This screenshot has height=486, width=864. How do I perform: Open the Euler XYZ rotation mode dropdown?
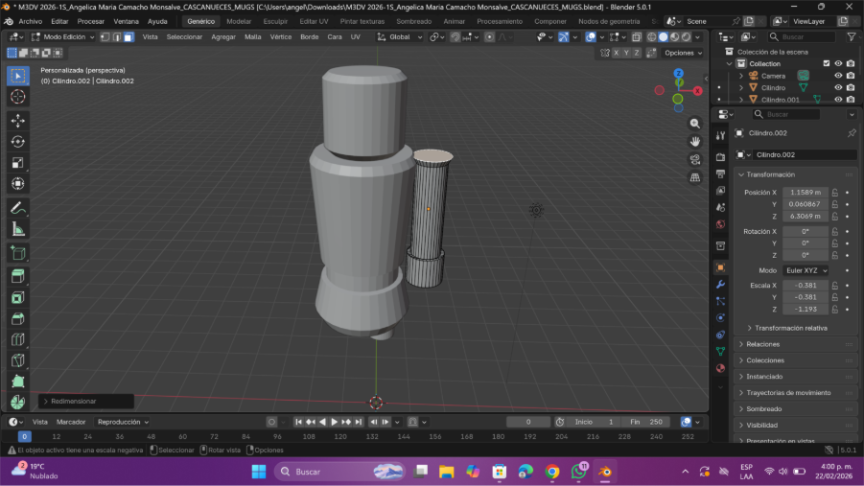(806, 270)
